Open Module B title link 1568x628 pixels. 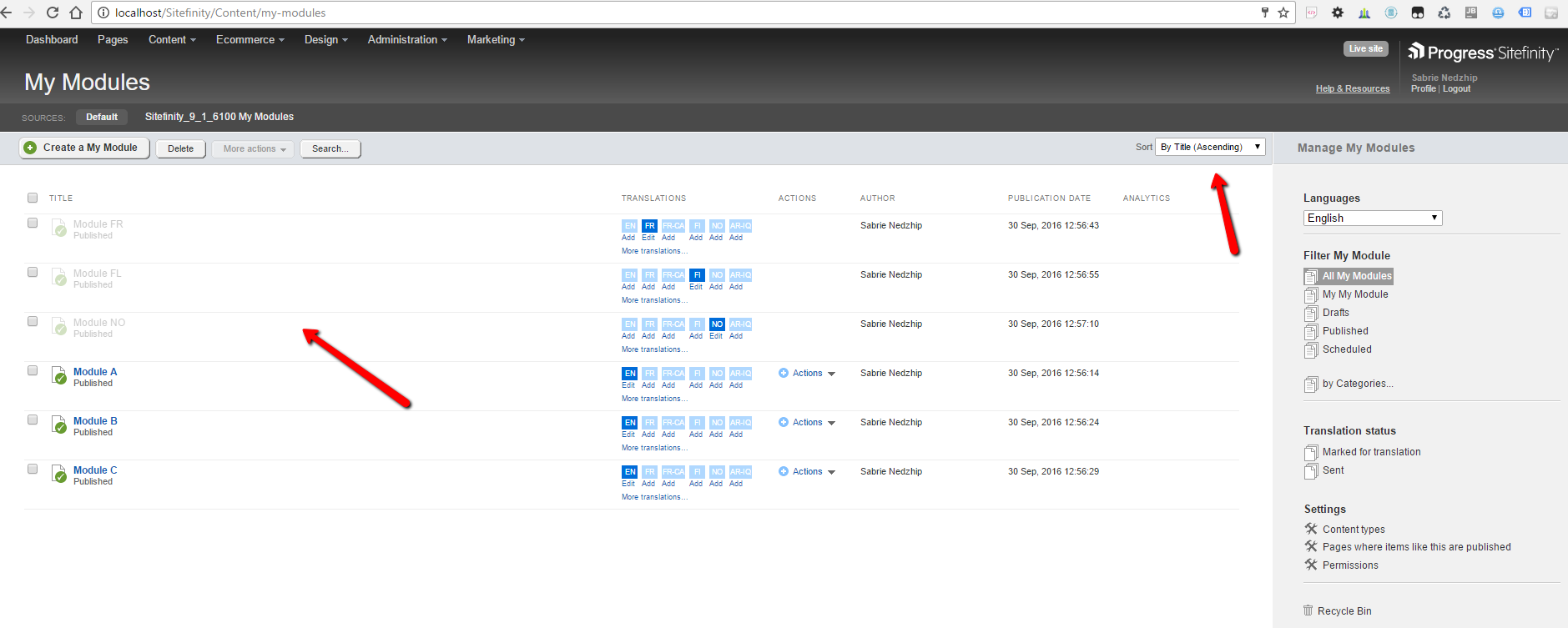click(x=95, y=421)
